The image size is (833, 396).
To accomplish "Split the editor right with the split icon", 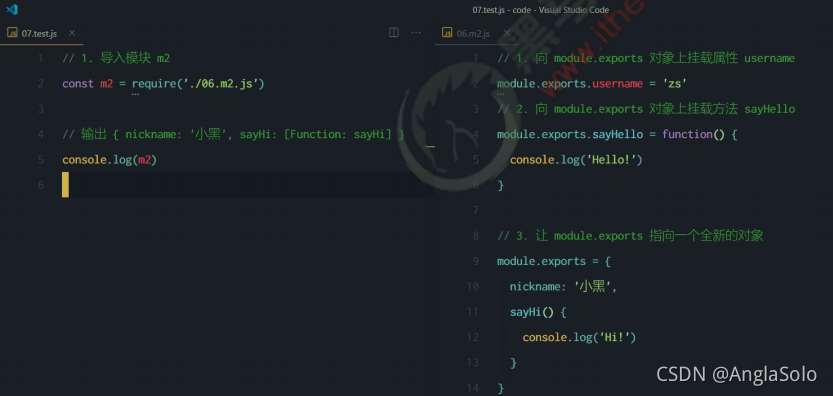I will point(394,33).
